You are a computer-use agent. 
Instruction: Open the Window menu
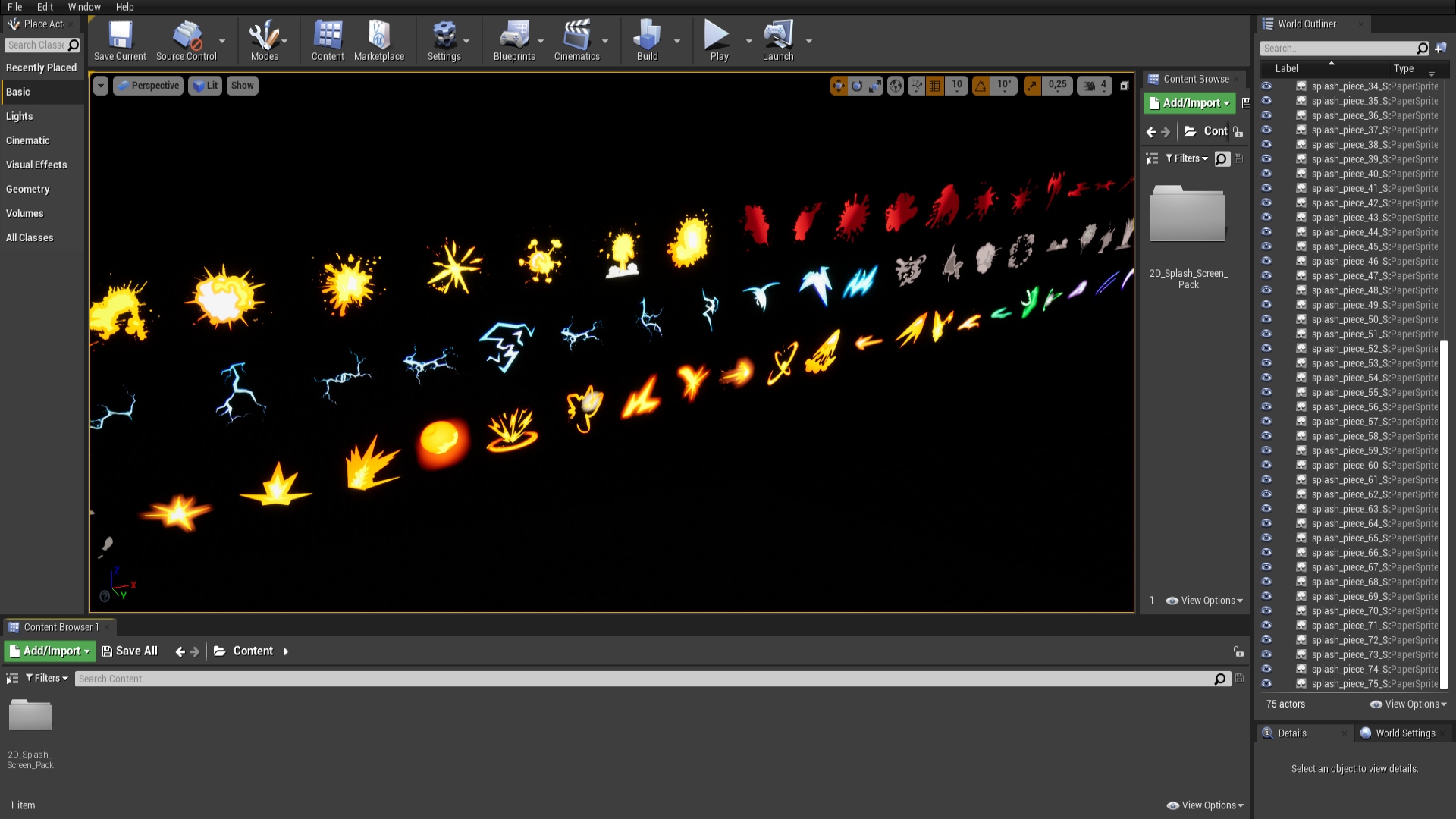coord(83,7)
